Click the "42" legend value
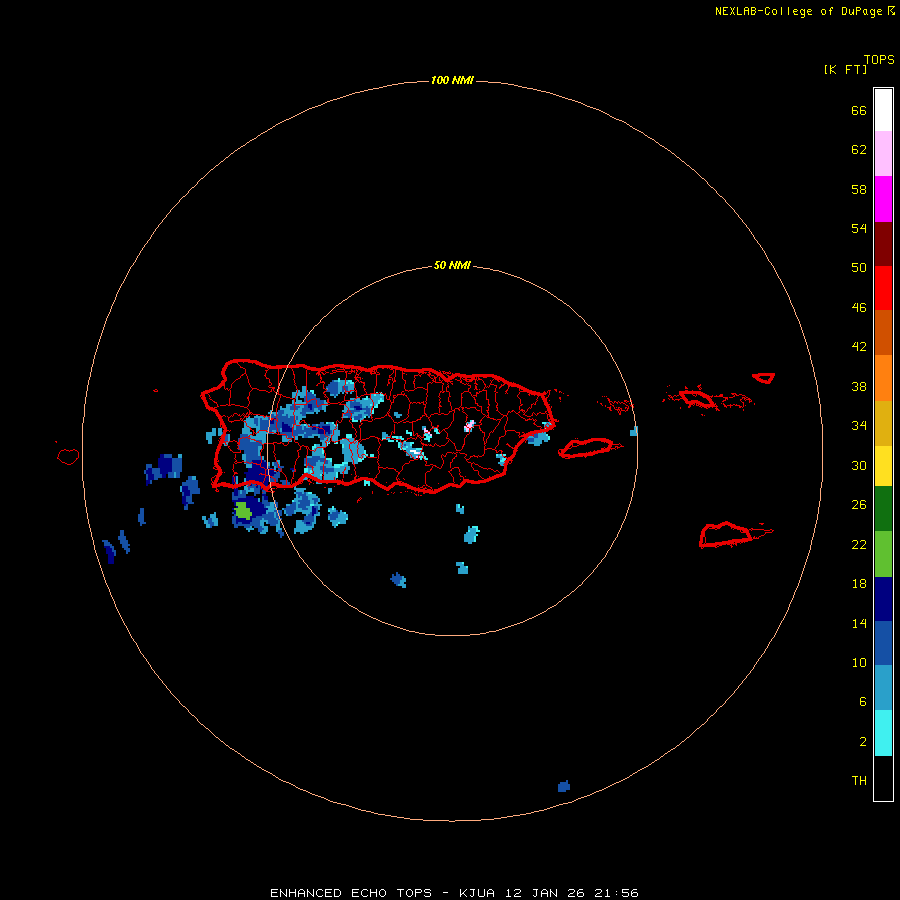 (859, 347)
